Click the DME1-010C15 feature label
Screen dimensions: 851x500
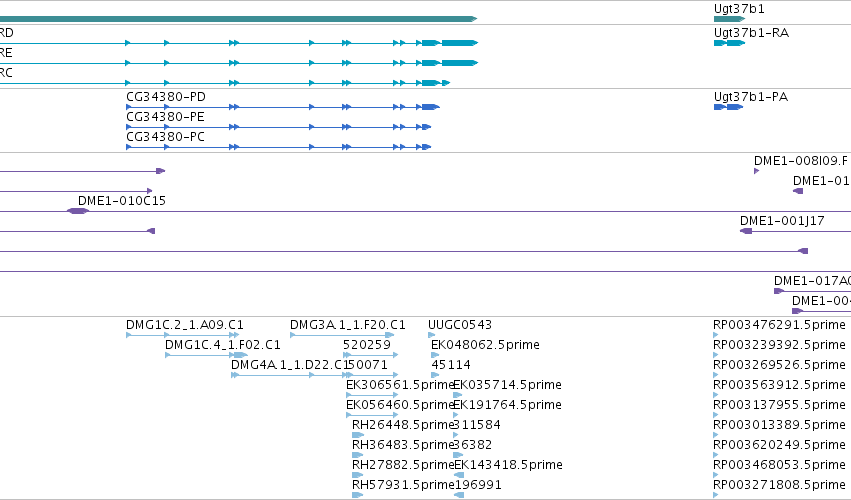pyautogui.click(x=122, y=201)
